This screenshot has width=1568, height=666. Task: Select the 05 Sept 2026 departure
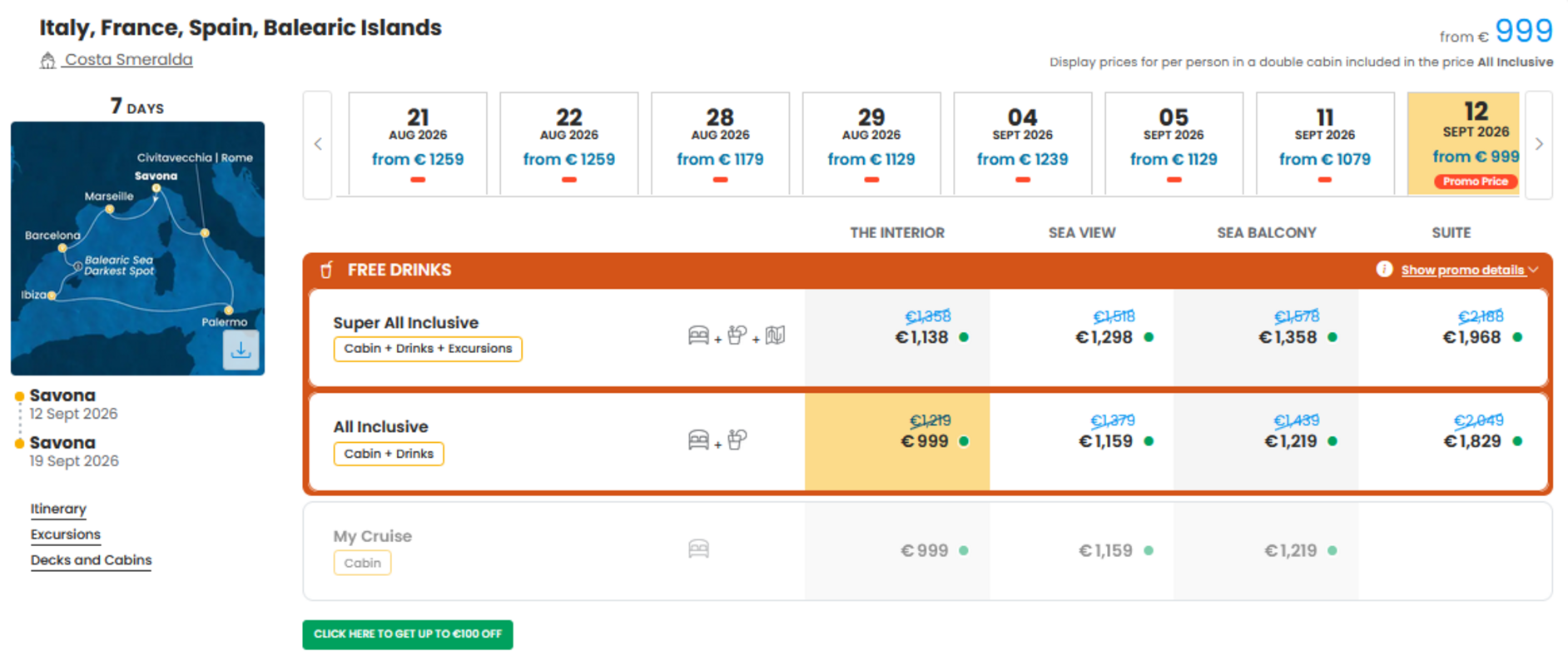[x=1174, y=144]
